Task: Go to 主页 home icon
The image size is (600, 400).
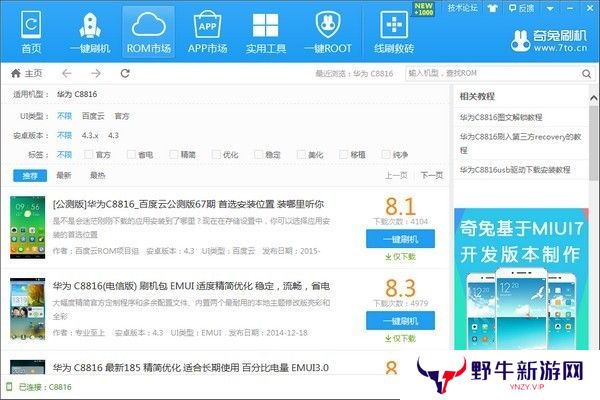Action: pyautogui.click(x=26, y=73)
